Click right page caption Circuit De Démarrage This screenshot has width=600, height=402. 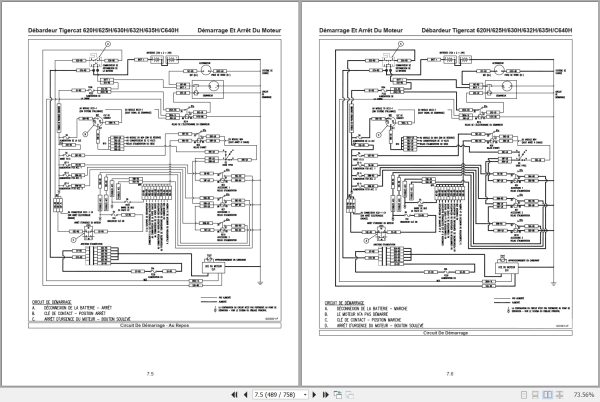446,333
